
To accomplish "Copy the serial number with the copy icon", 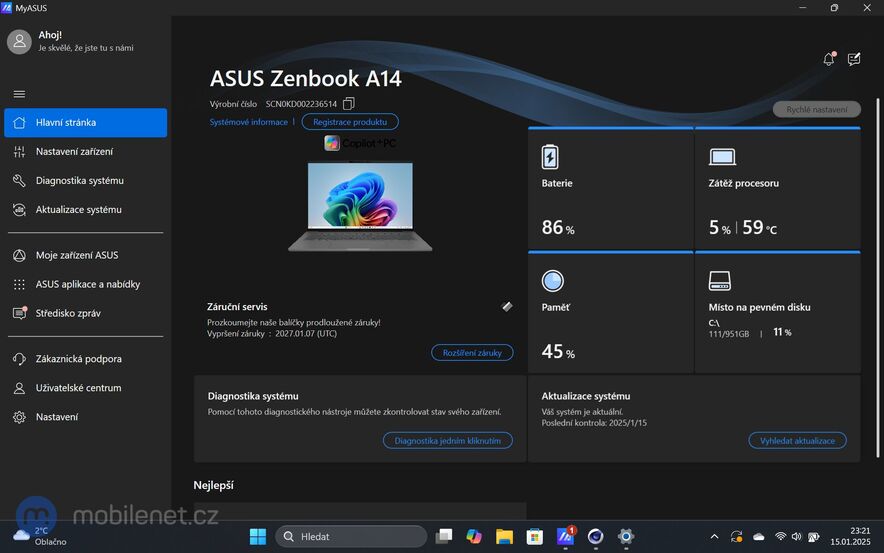I will (349, 104).
